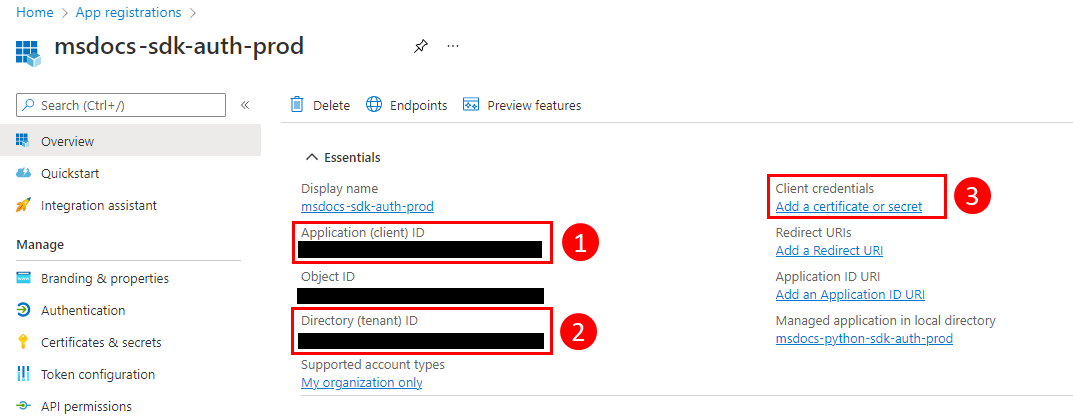The height and width of the screenshot is (419, 1073).
Task: Click Add an Application ID URI
Action: click(x=850, y=294)
